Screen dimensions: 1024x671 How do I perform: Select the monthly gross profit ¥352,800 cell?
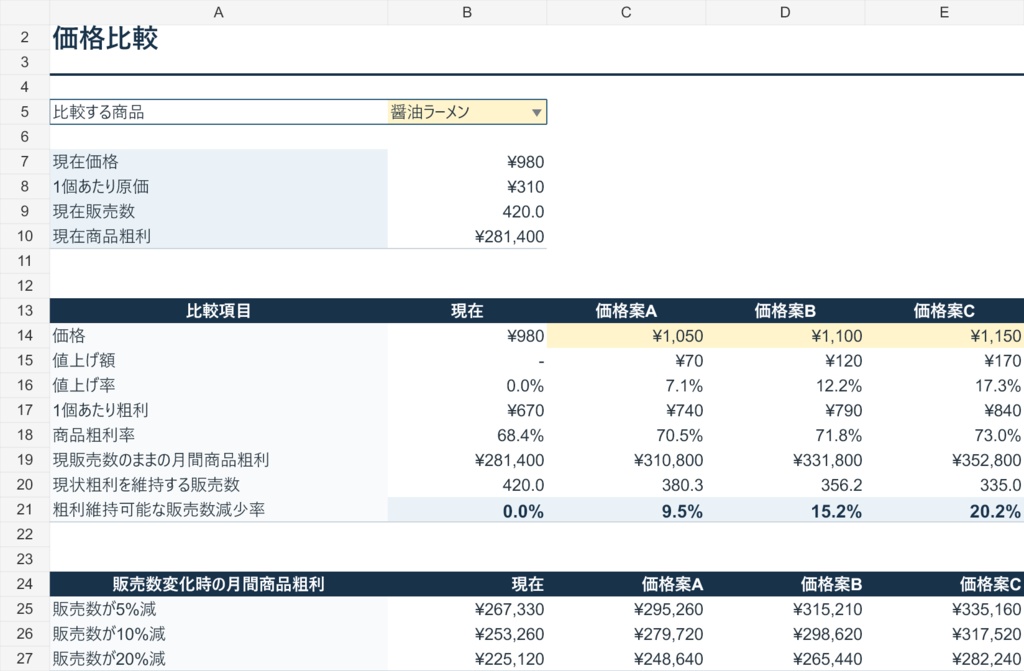pos(944,459)
